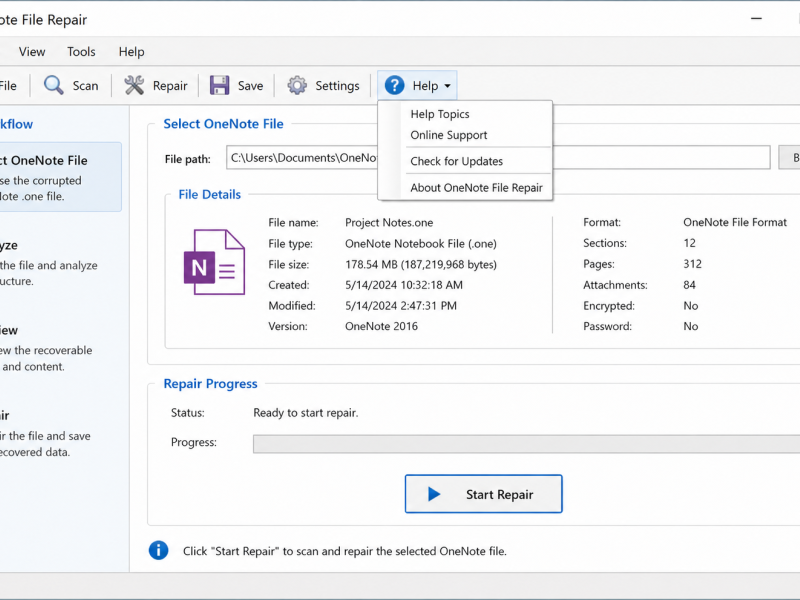
Task: Choose Online Support entry
Action: (449, 135)
